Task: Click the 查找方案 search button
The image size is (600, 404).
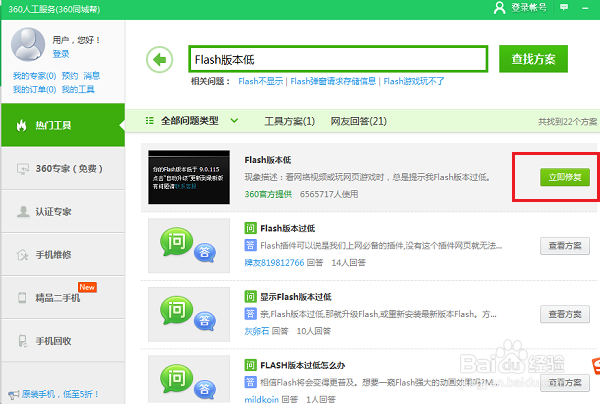Action: [533, 59]
